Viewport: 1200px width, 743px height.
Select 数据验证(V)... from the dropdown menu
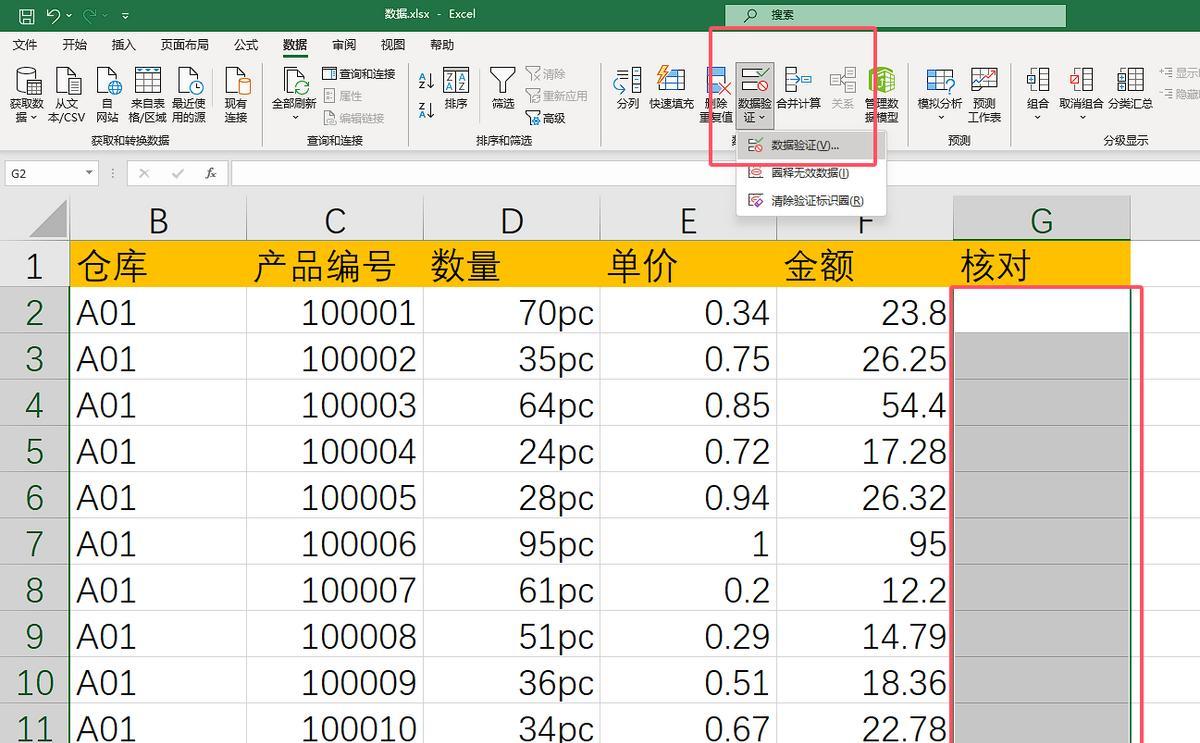pos(811,146)
